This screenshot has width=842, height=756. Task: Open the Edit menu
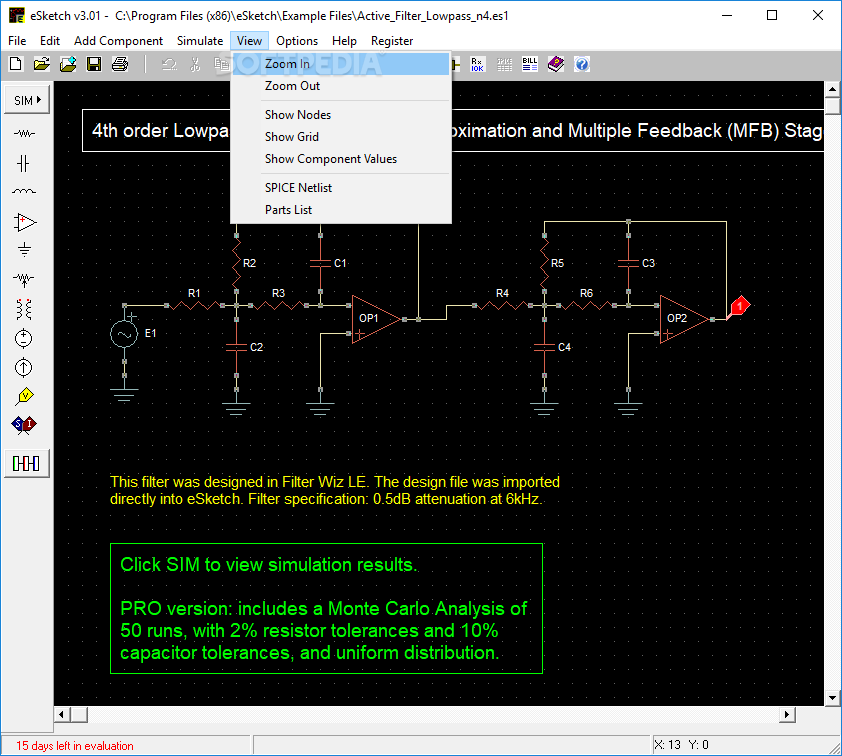[50, 41]
